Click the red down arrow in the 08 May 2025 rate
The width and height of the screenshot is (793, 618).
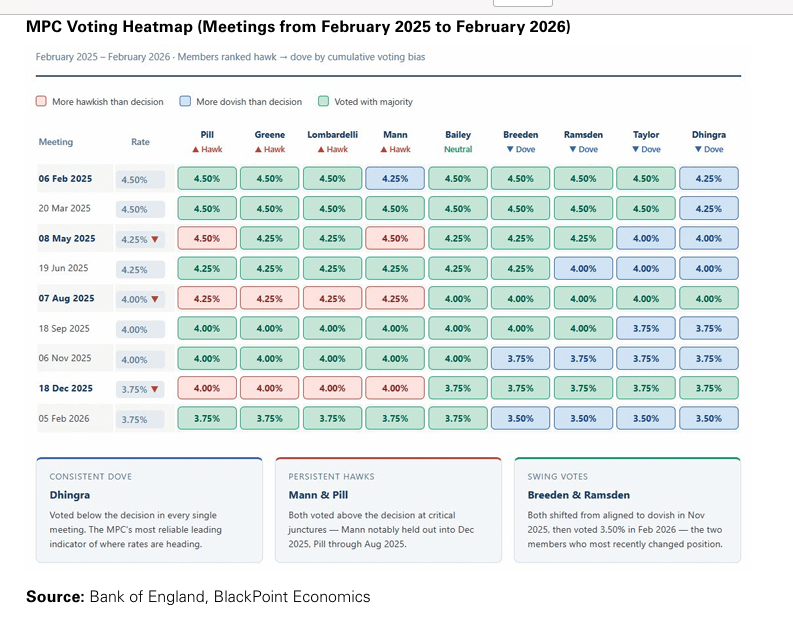[x=154, y=240]
